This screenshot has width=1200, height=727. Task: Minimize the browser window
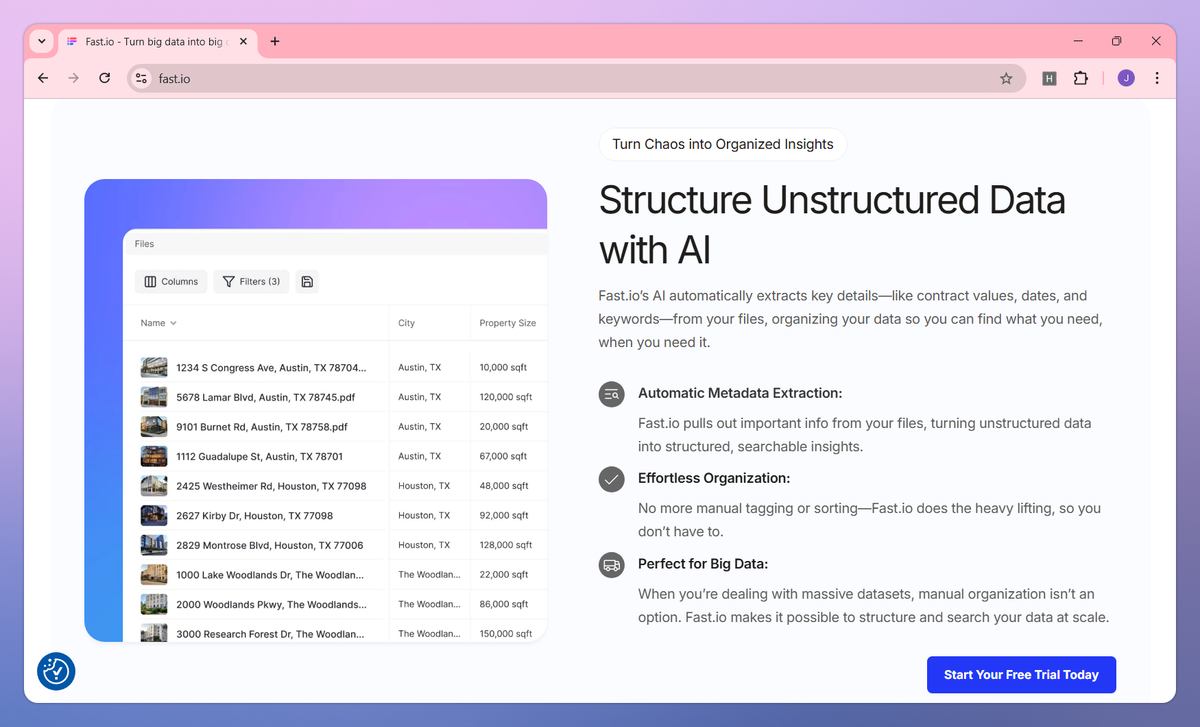click(x=1079, y=41)
